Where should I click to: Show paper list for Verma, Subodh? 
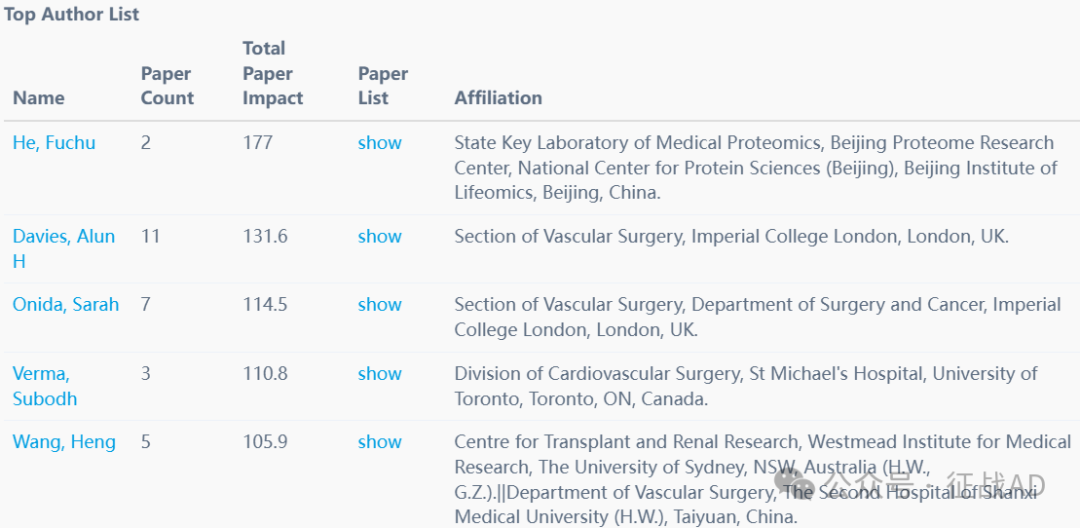click(380, 374)
